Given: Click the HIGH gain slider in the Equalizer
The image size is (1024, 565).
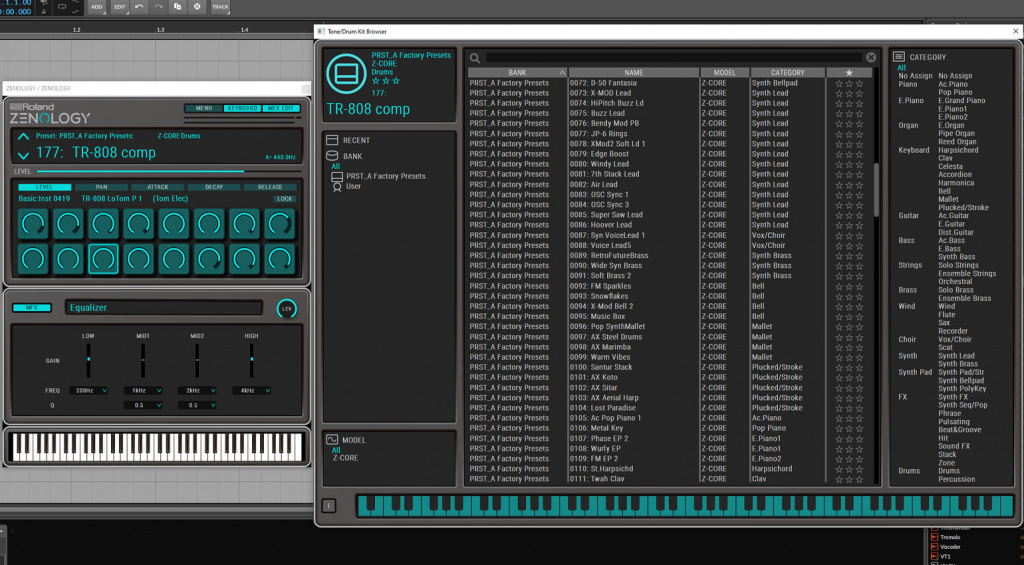Looking at the screenshot, I should tap(251, 360).
